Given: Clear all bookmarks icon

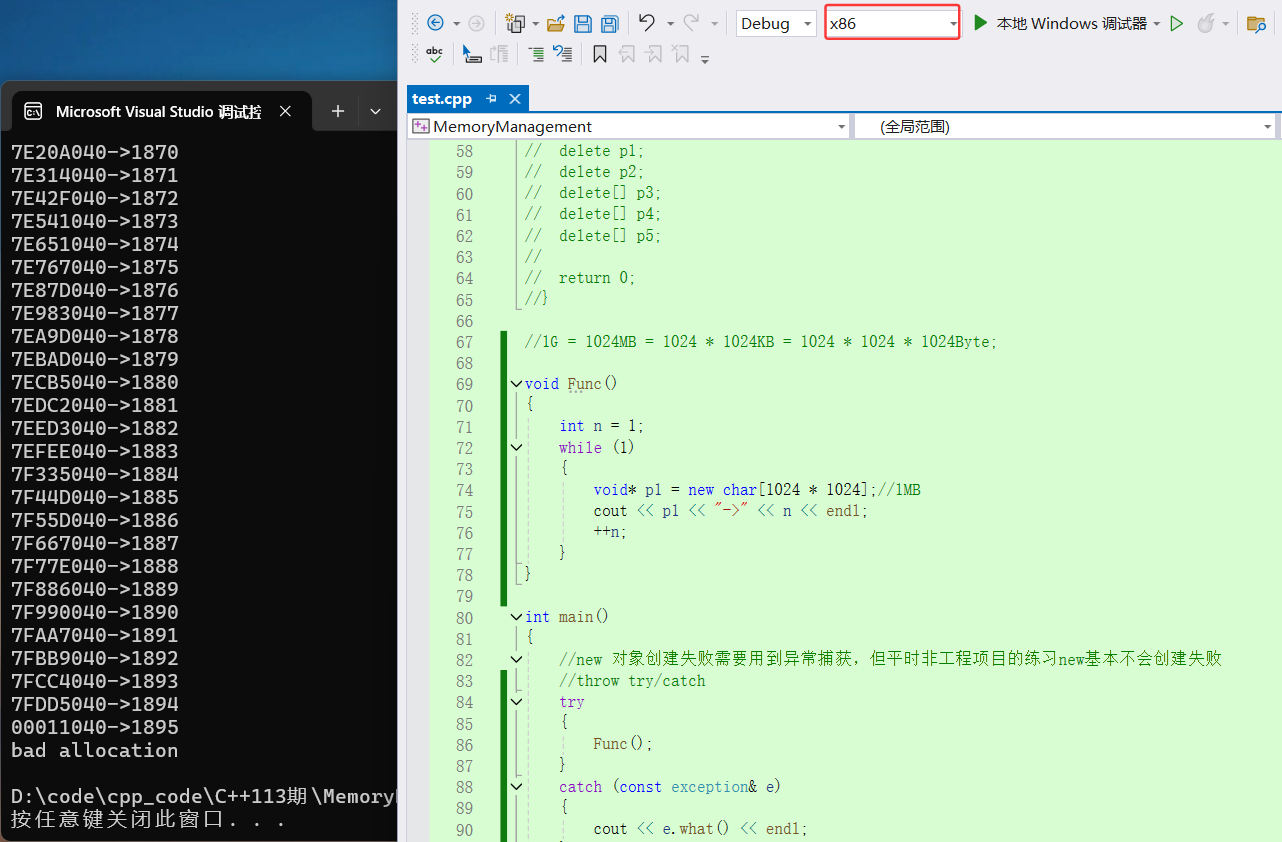Looking at the screenshot, I should coord(680,54).
